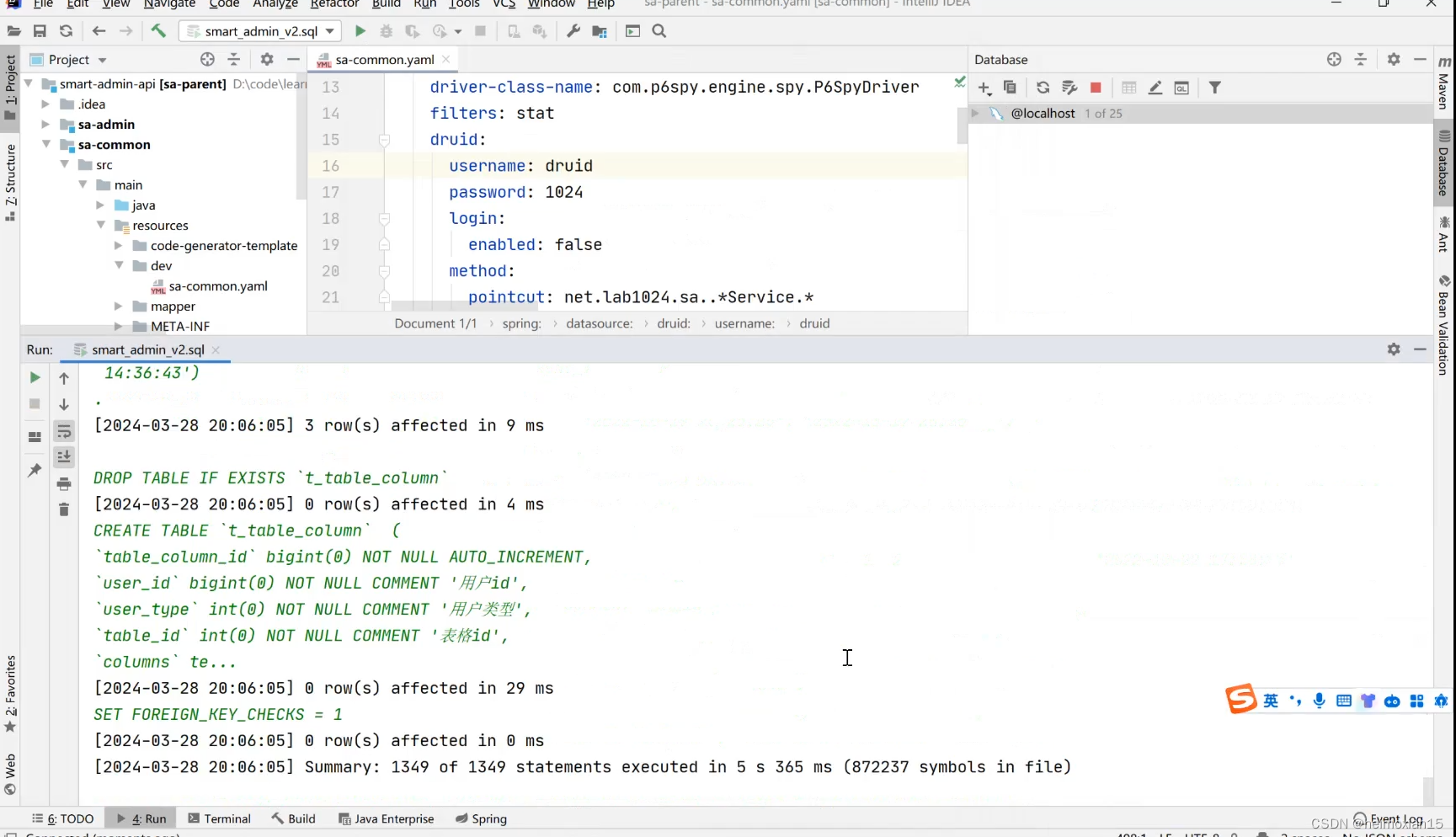Expand the @localhost data source node
Image resolution: width=1456 pixels, height=837 pixels.
[x=975, y=113]
